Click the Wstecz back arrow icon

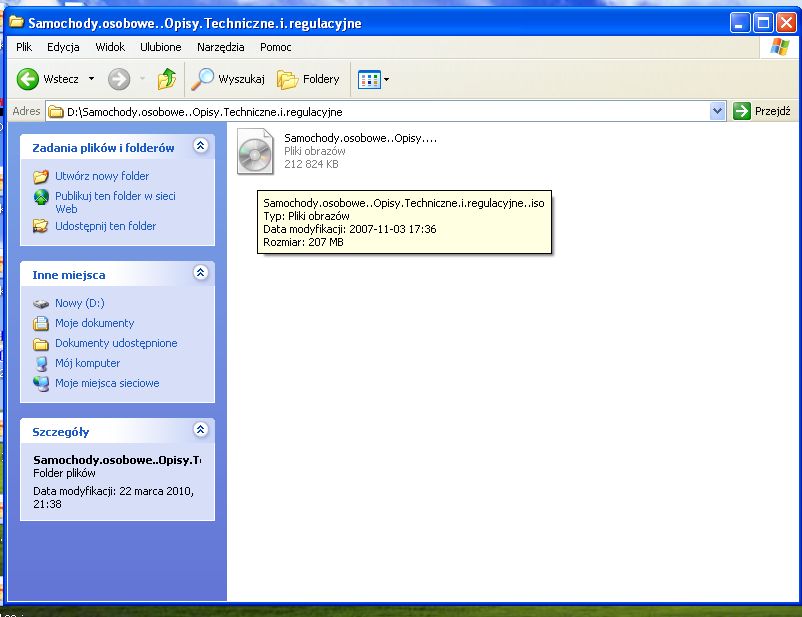[x=28, y=79]
